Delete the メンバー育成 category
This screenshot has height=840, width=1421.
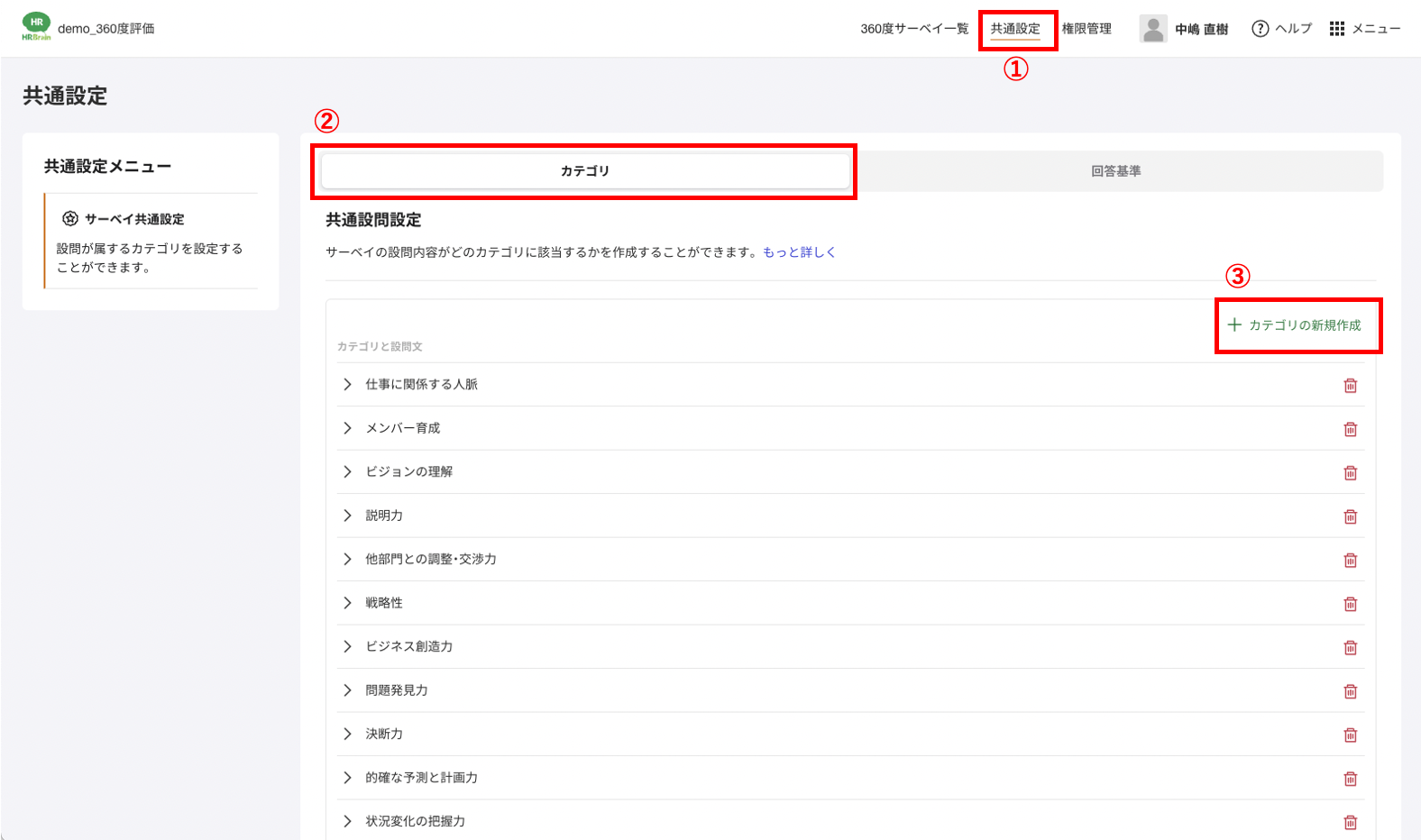click(x=1351, y=429)
